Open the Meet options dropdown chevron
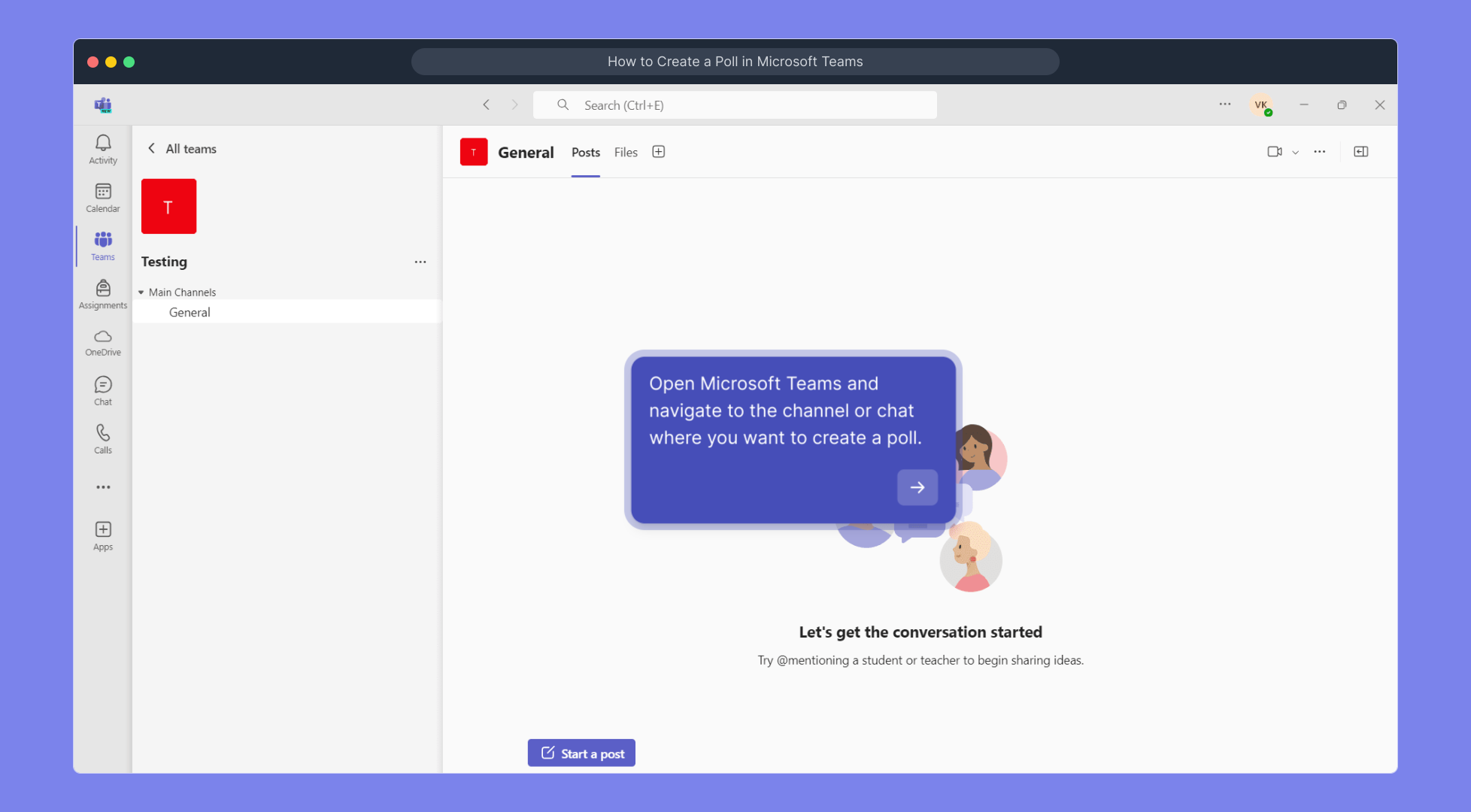Screen dimensions: 1471x812 click(x=1295, y=152)
